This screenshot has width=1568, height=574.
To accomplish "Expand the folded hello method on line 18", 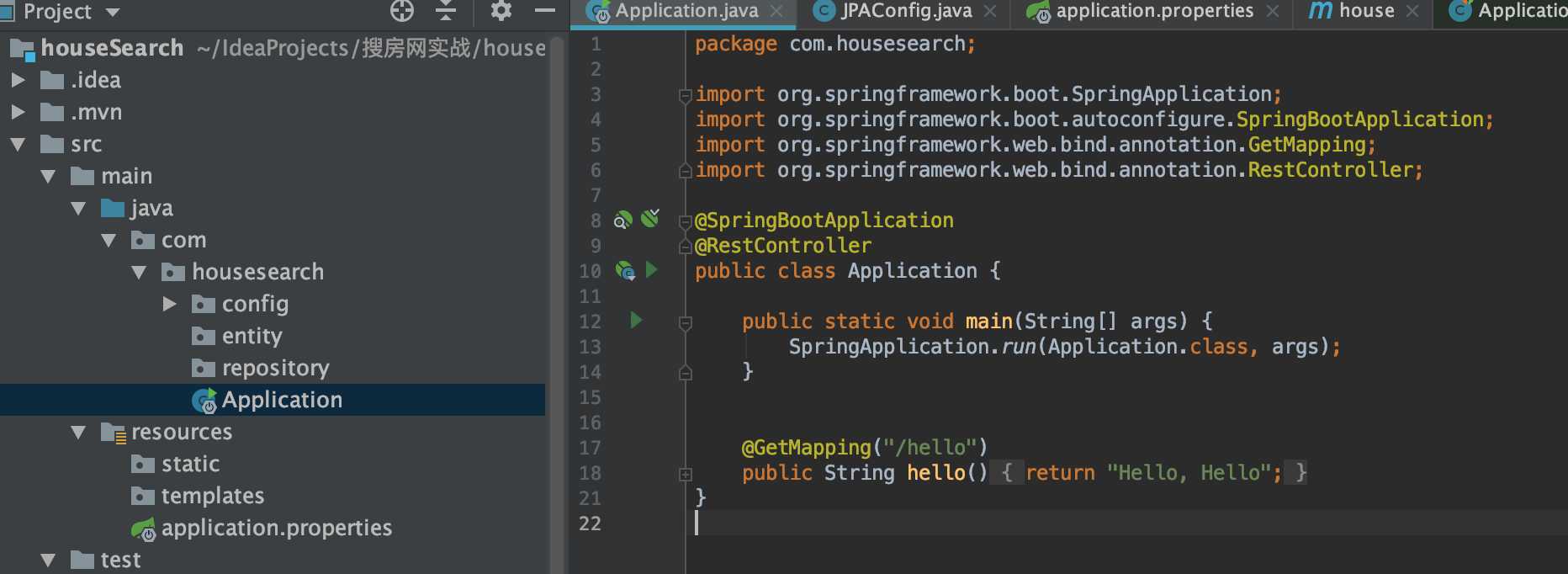I will click(x=686, y=475).
